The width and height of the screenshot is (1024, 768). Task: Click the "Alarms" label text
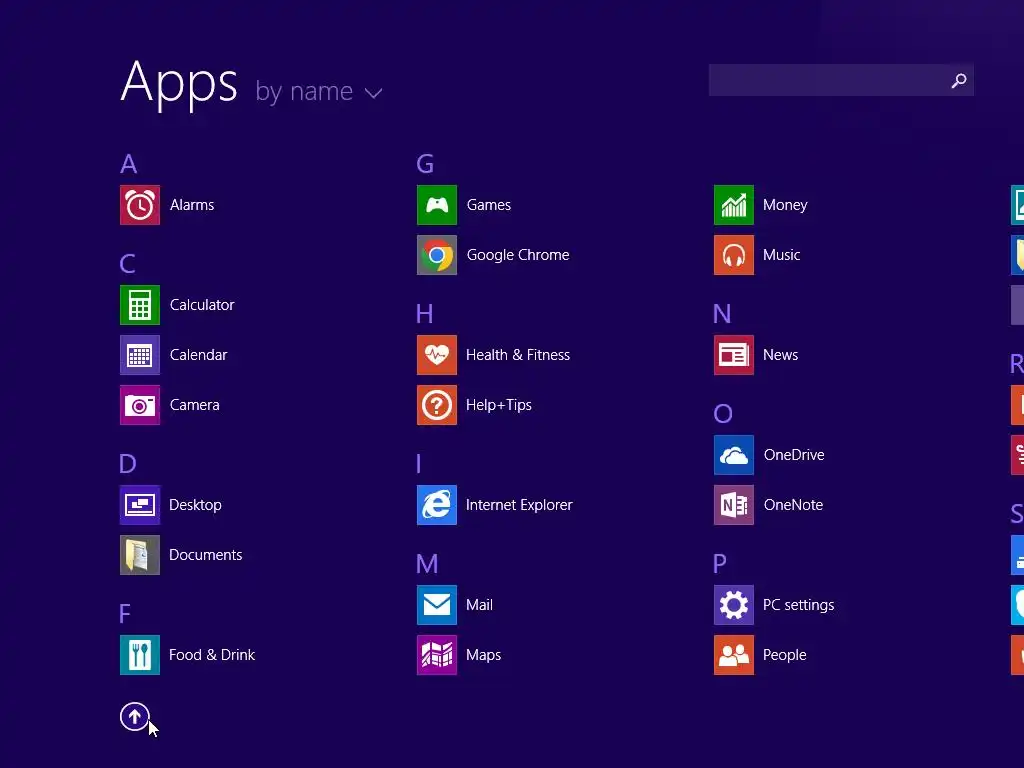192,205
